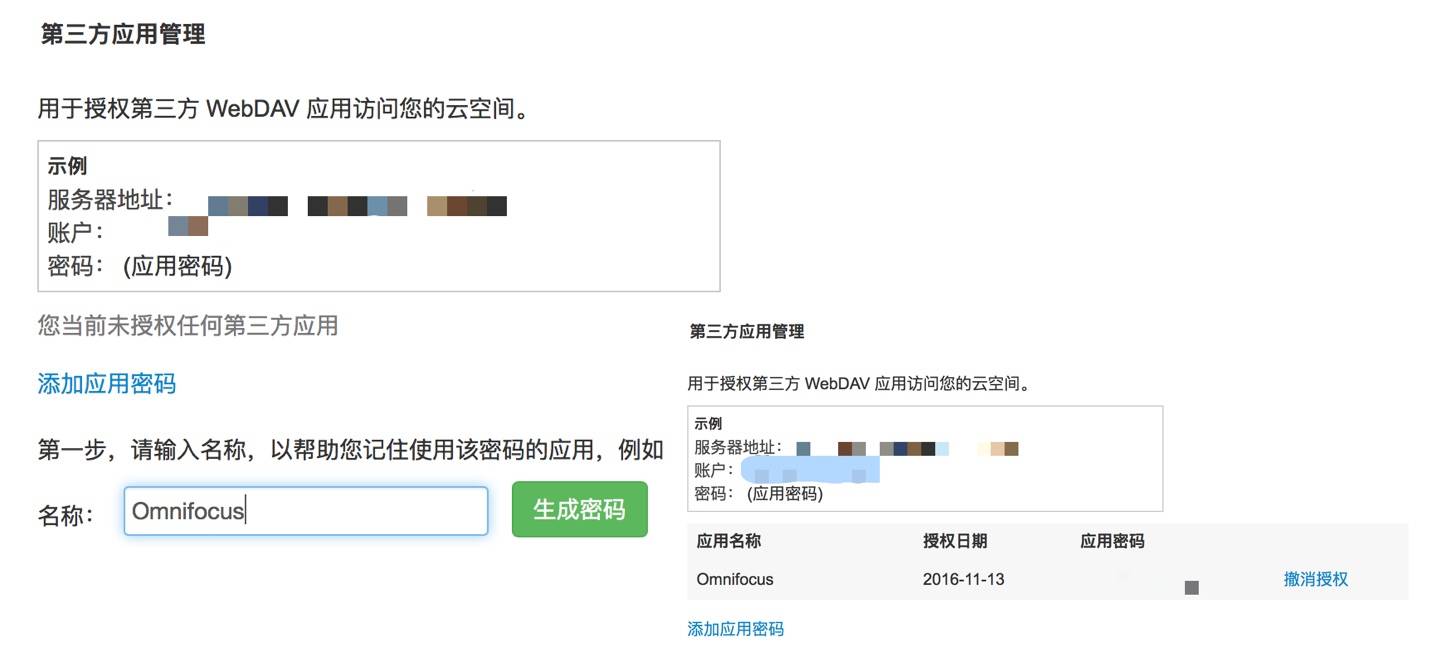Click the 您当前未授权任何第三方应用 notice text
1434x658 pixels.
[187, 325]
